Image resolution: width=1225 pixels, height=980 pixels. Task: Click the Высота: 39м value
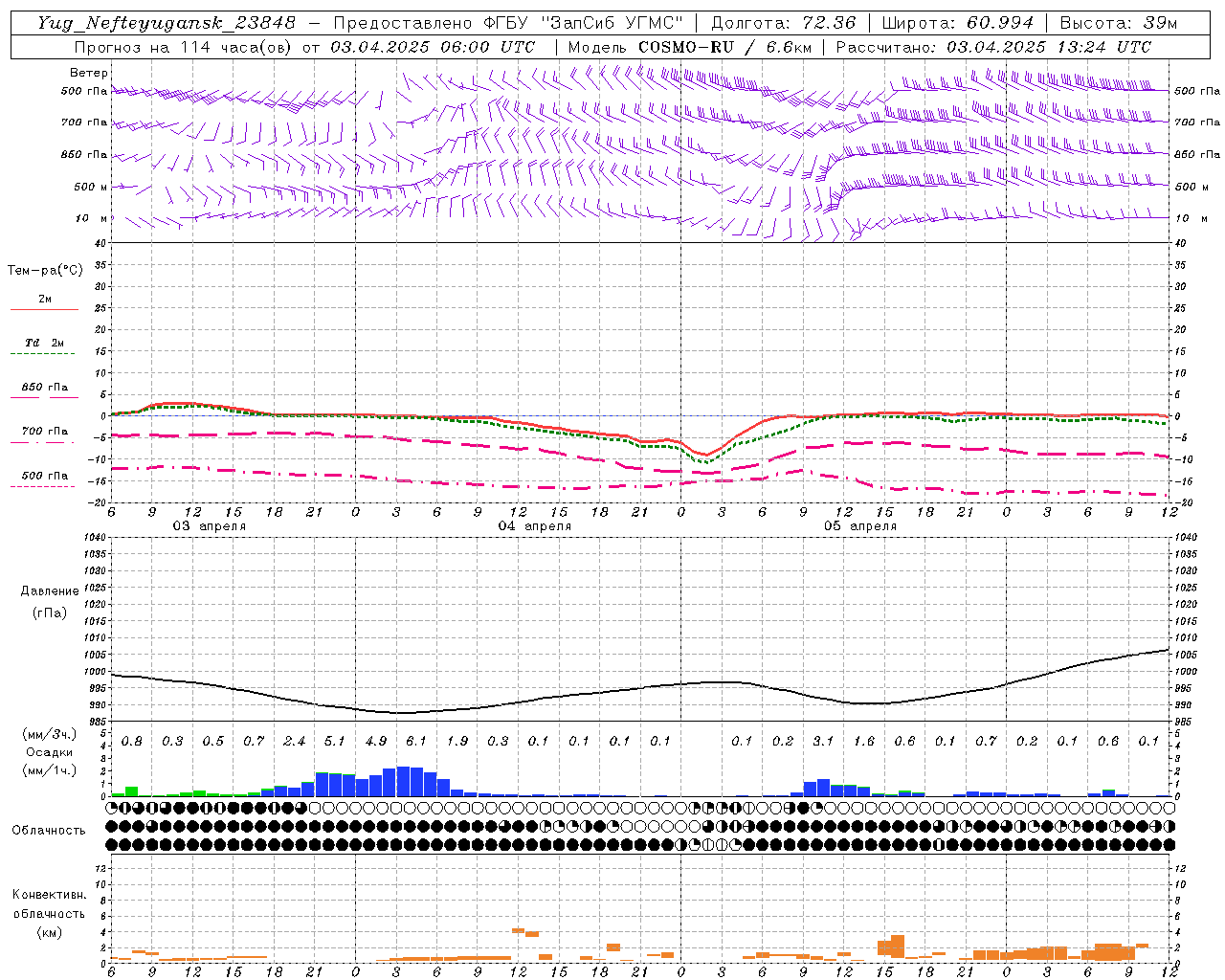pos(1119,23)
